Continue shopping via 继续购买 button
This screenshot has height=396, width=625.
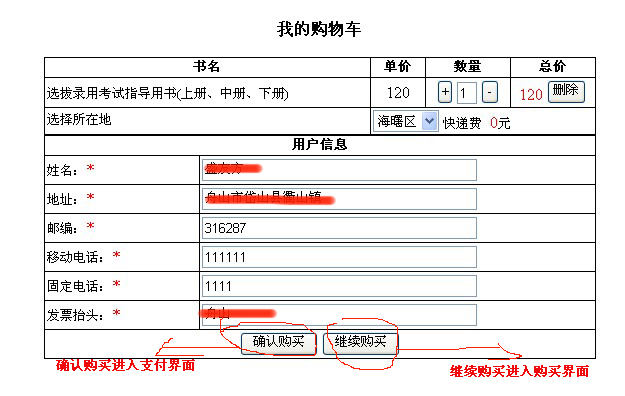[360, 343]
